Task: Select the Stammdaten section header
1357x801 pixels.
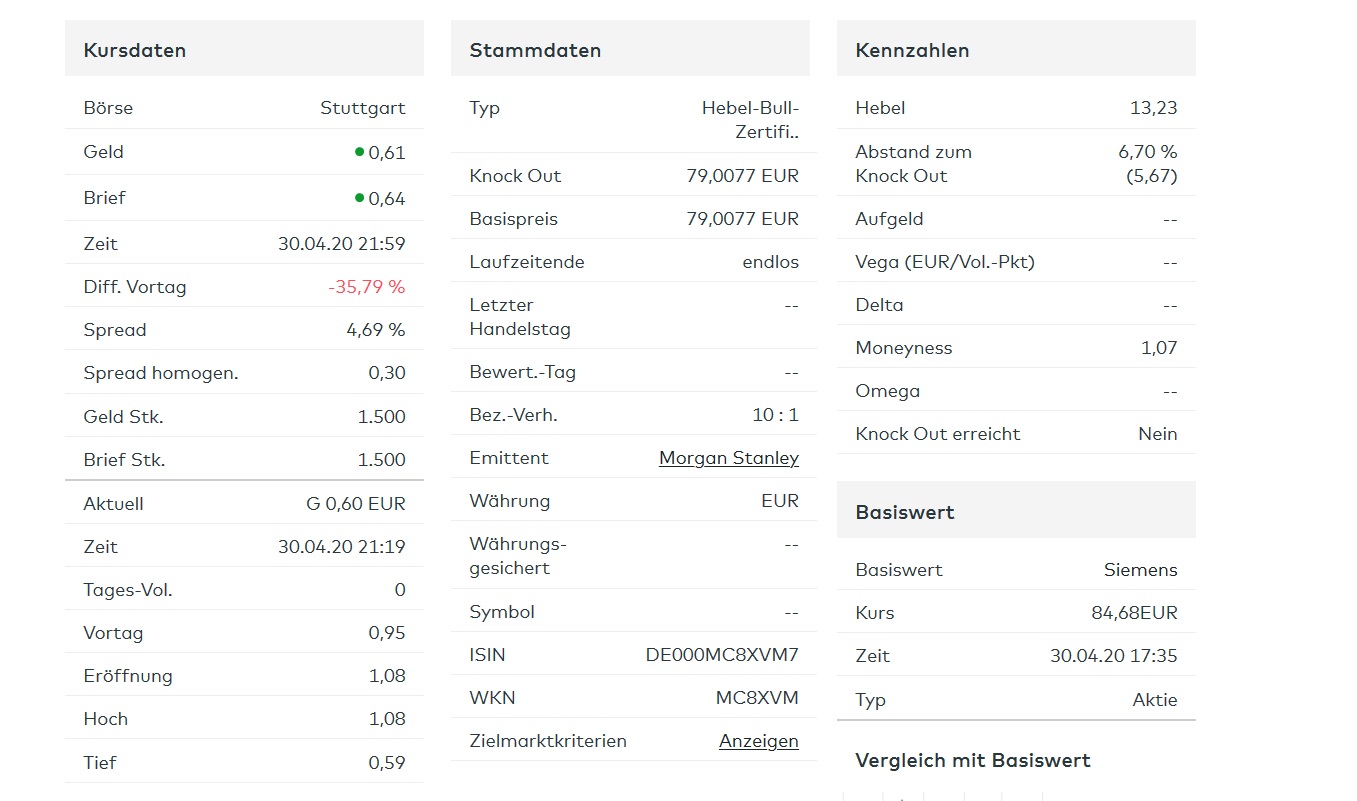Action: (x=535, y=50)
